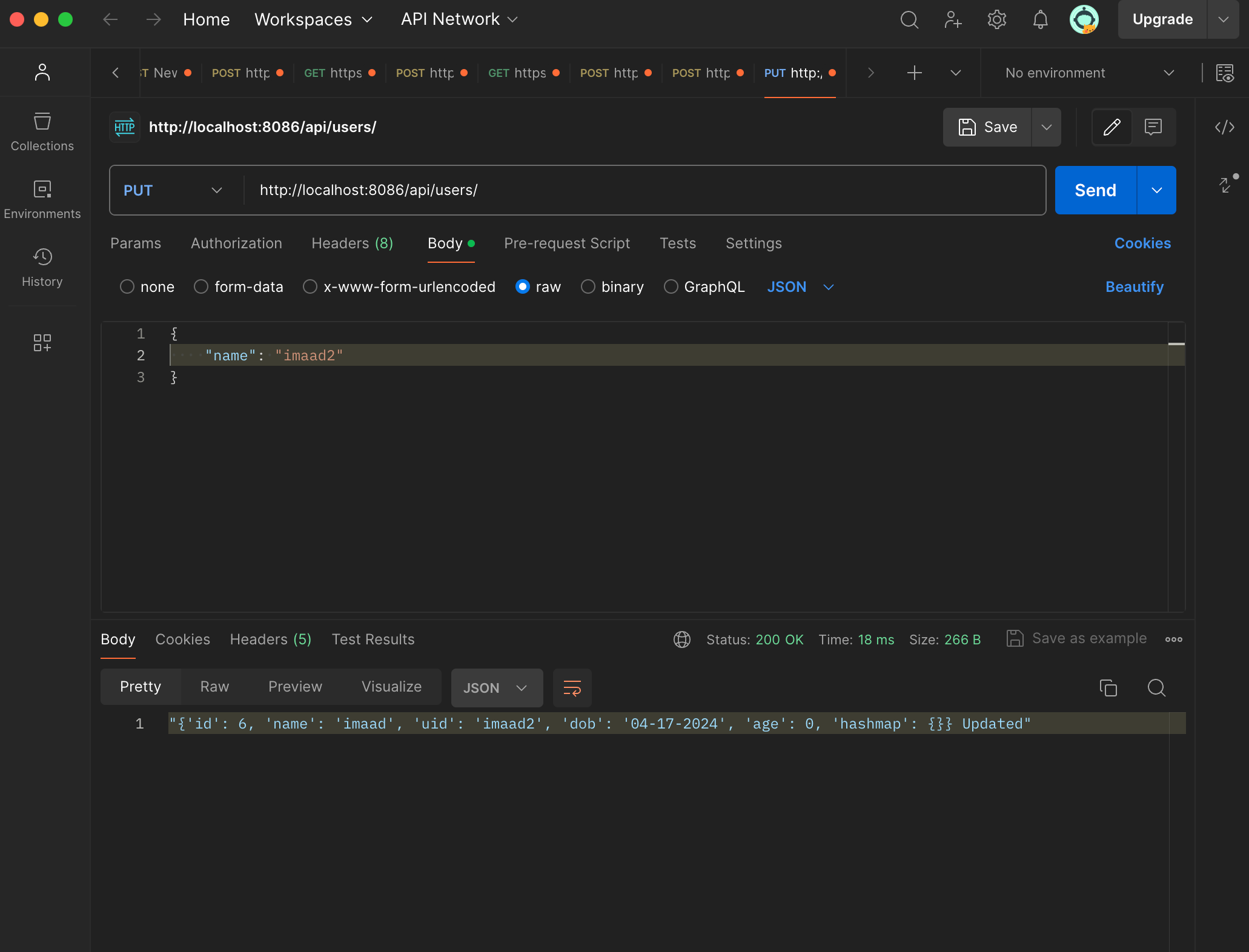Open the Save options dropdown arrow
The height and width of the screenshot is (952, 1249).
[x=1047, y=127]
